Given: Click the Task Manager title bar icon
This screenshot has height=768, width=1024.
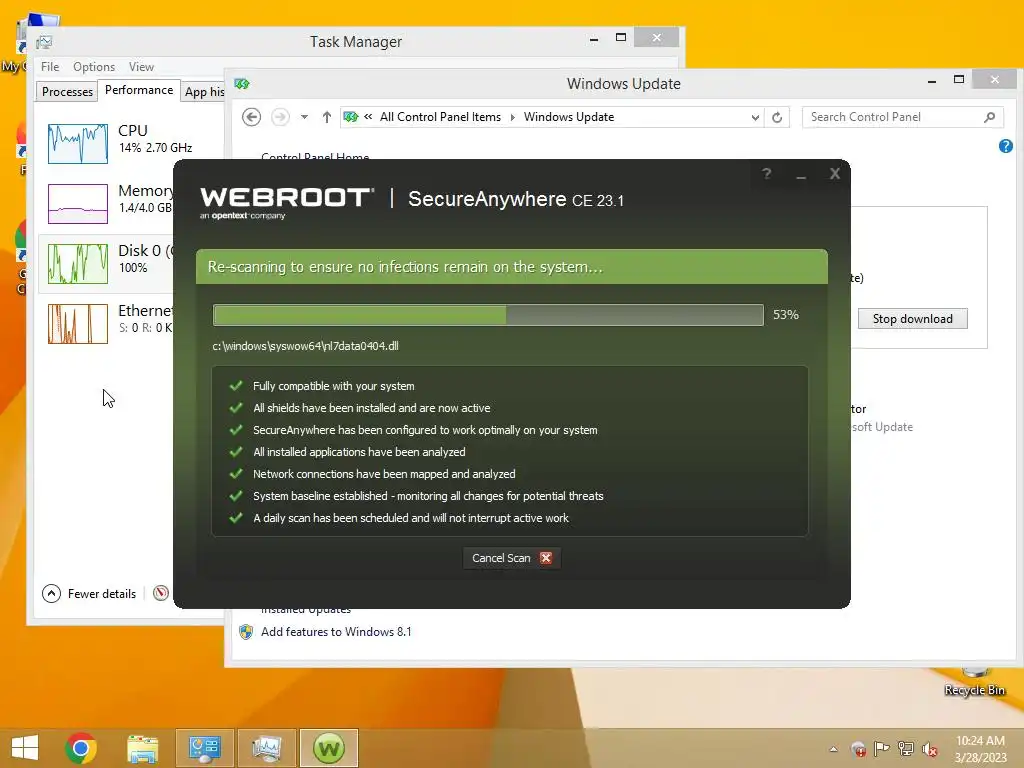Looking at the screenshot, I should [44, 42].
